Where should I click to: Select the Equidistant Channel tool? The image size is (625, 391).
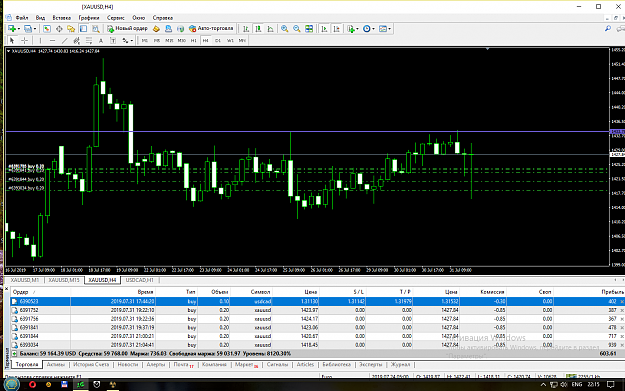[77, 40]
